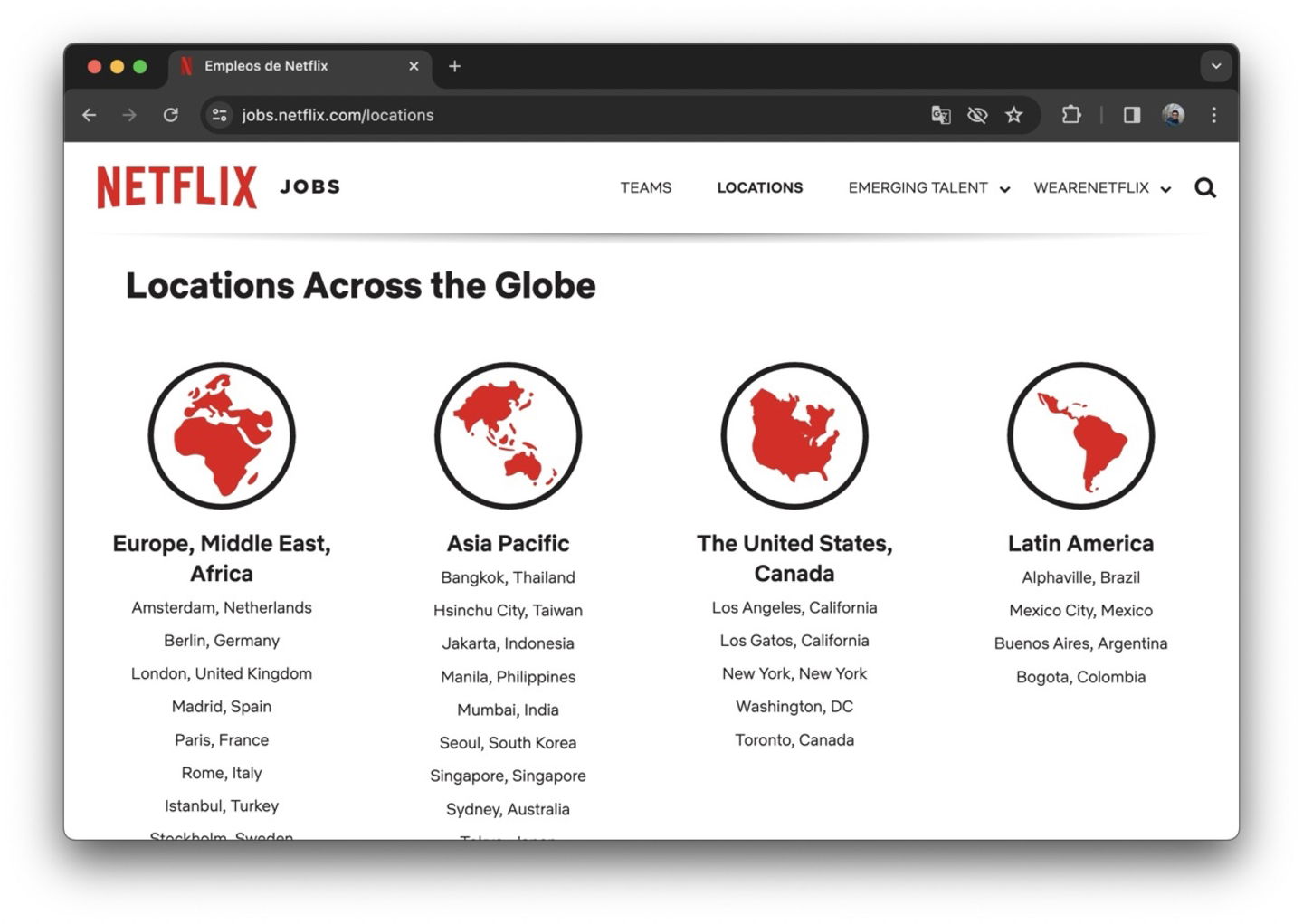Open the Asia Pacific heading
This screenshot has height=924, width=1303.
(508, 543)
